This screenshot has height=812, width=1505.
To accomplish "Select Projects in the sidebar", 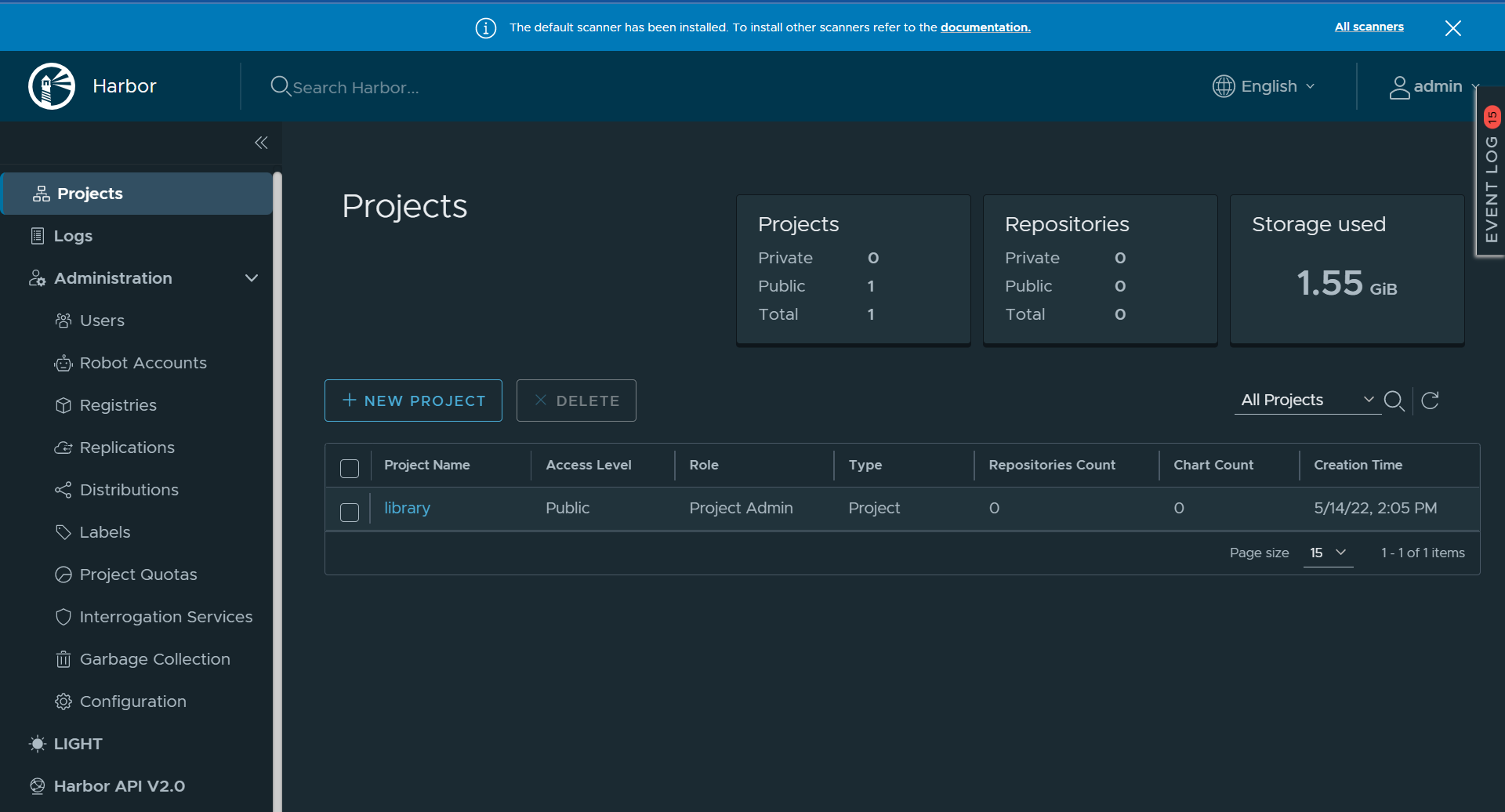I will (x=137, y=194).
